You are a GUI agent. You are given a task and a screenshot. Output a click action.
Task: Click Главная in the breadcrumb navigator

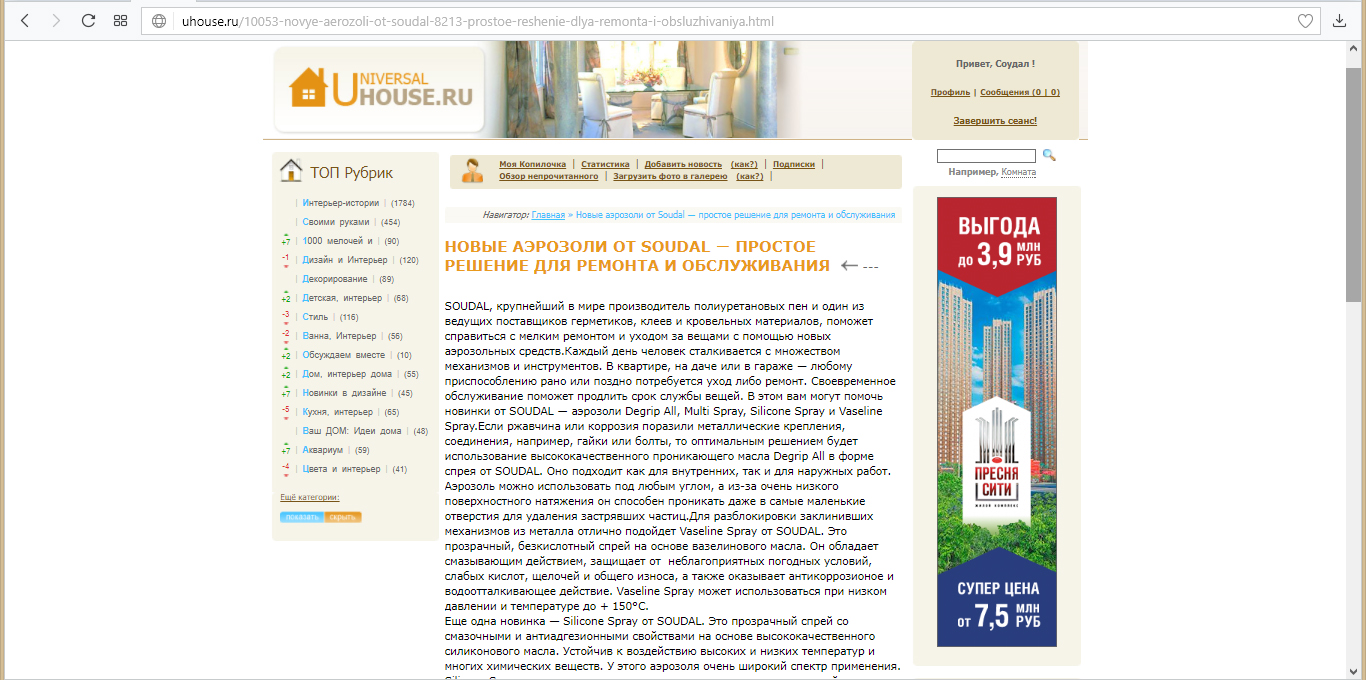548,215
